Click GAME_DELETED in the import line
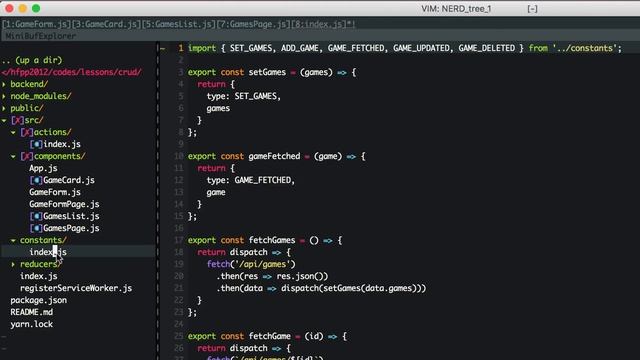Screen dimensions: 640x360 point(487,49)
